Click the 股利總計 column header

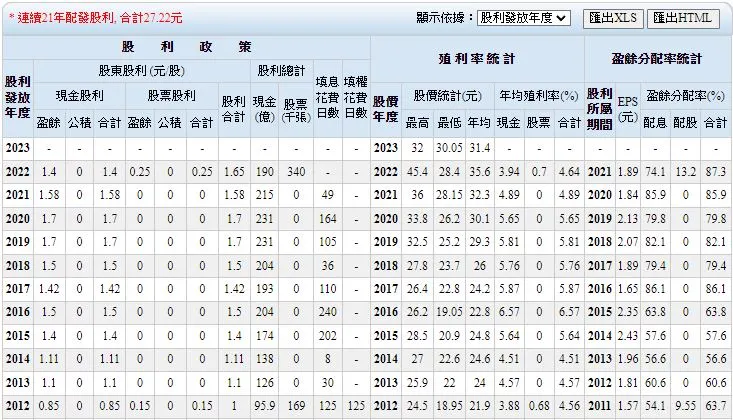(281, 71)
